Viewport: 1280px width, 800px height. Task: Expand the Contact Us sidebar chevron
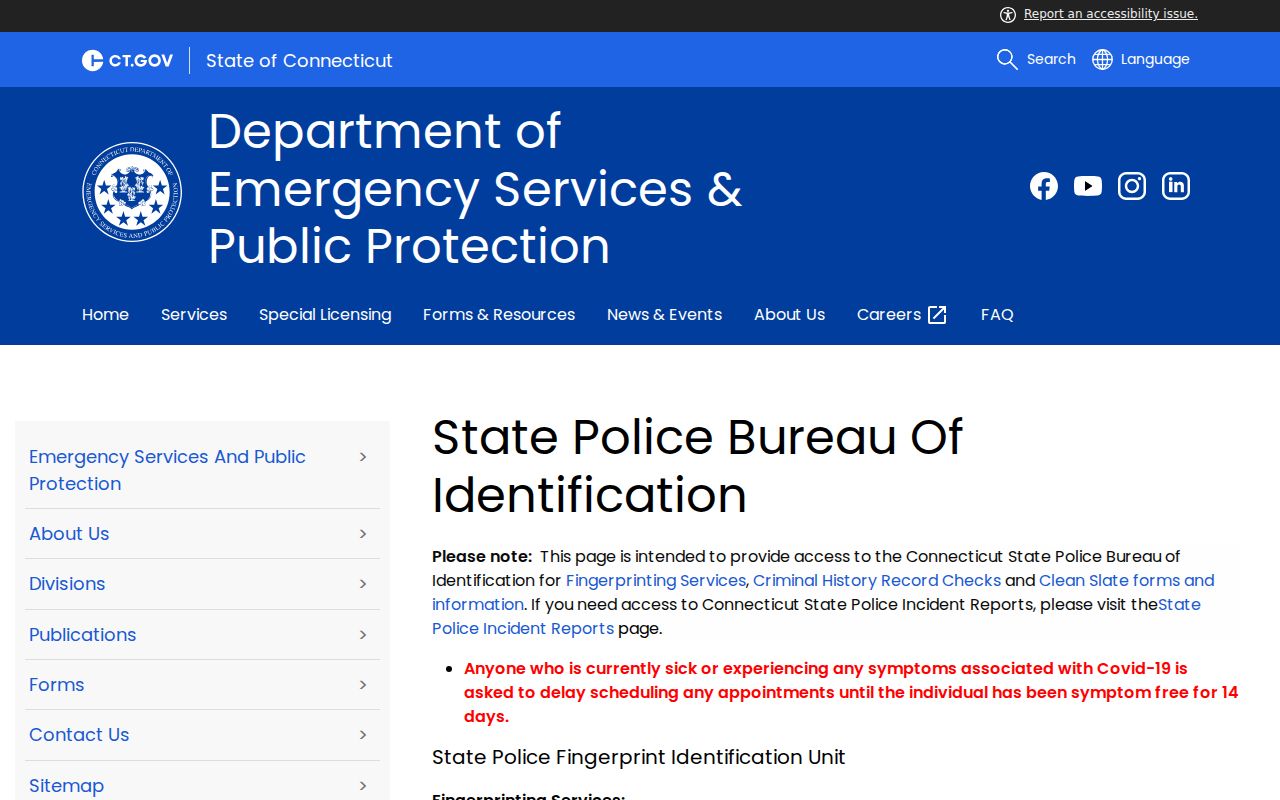click(363, 735)
